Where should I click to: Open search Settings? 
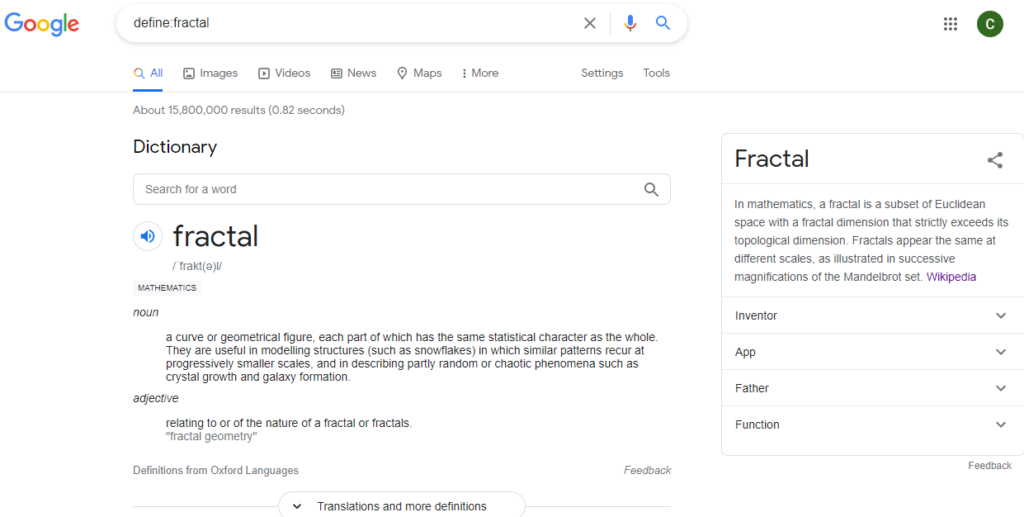click(x=602, y=73)
